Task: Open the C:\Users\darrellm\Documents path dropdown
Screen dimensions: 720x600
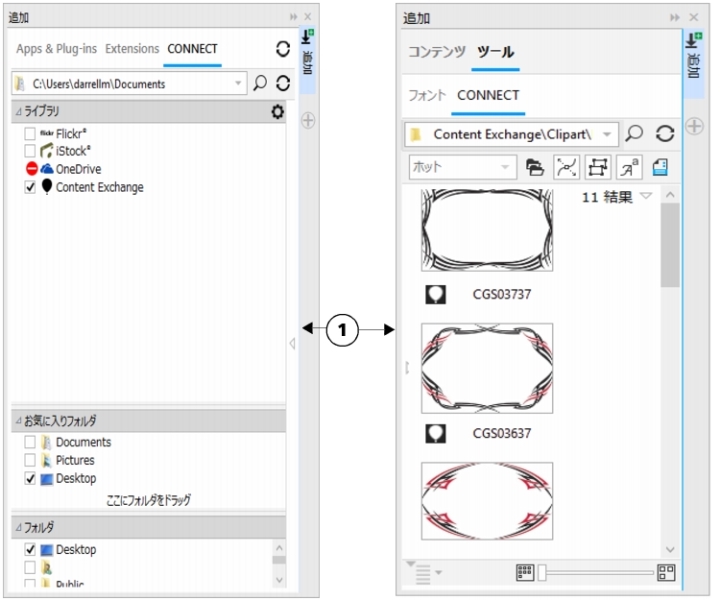Action: pyautogui.click(x=237, y=84)
